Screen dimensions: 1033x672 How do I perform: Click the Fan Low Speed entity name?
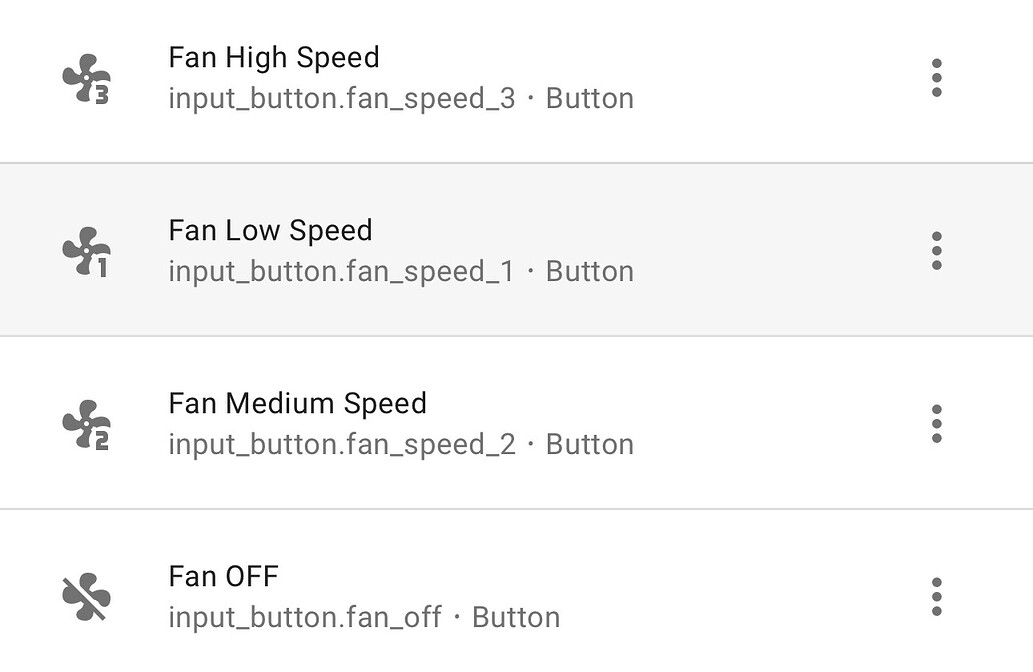[x=270, y=230]
